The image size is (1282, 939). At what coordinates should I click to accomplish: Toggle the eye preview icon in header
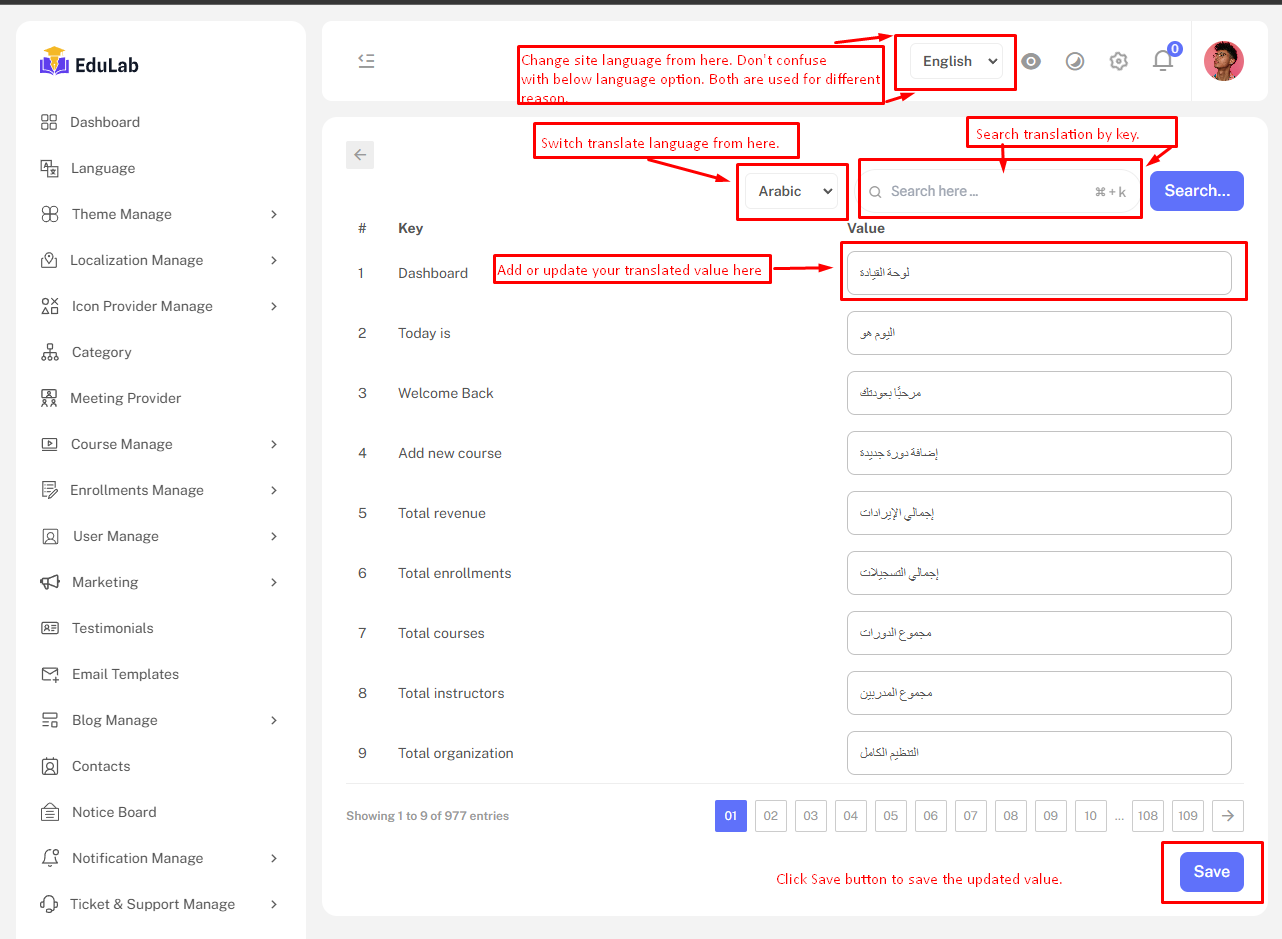[x=1031, y=61]
